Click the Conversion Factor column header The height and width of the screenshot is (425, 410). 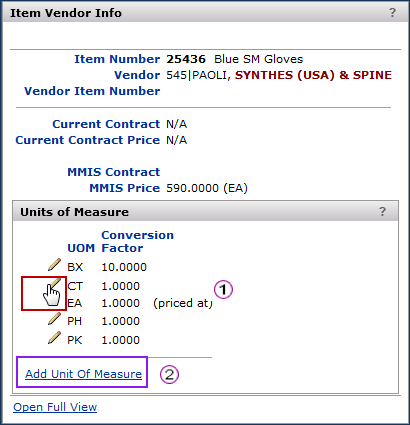point(137,241)
